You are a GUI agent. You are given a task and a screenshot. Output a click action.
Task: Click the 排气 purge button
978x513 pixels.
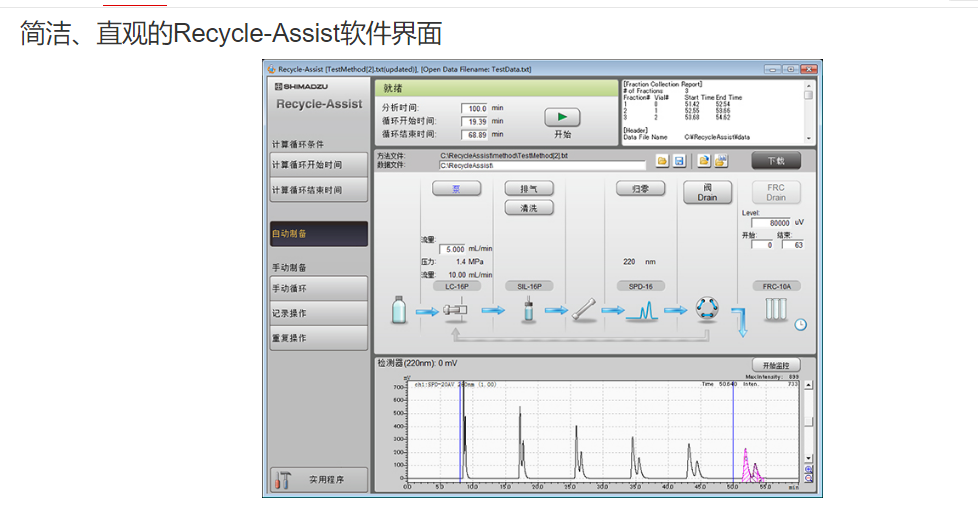click(529, 188)
